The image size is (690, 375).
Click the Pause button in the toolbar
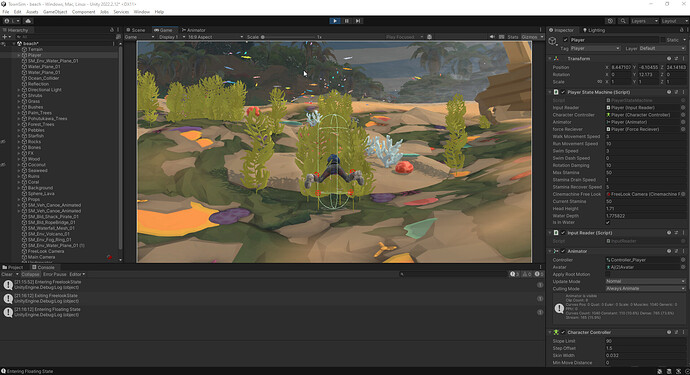coord(346,21)
